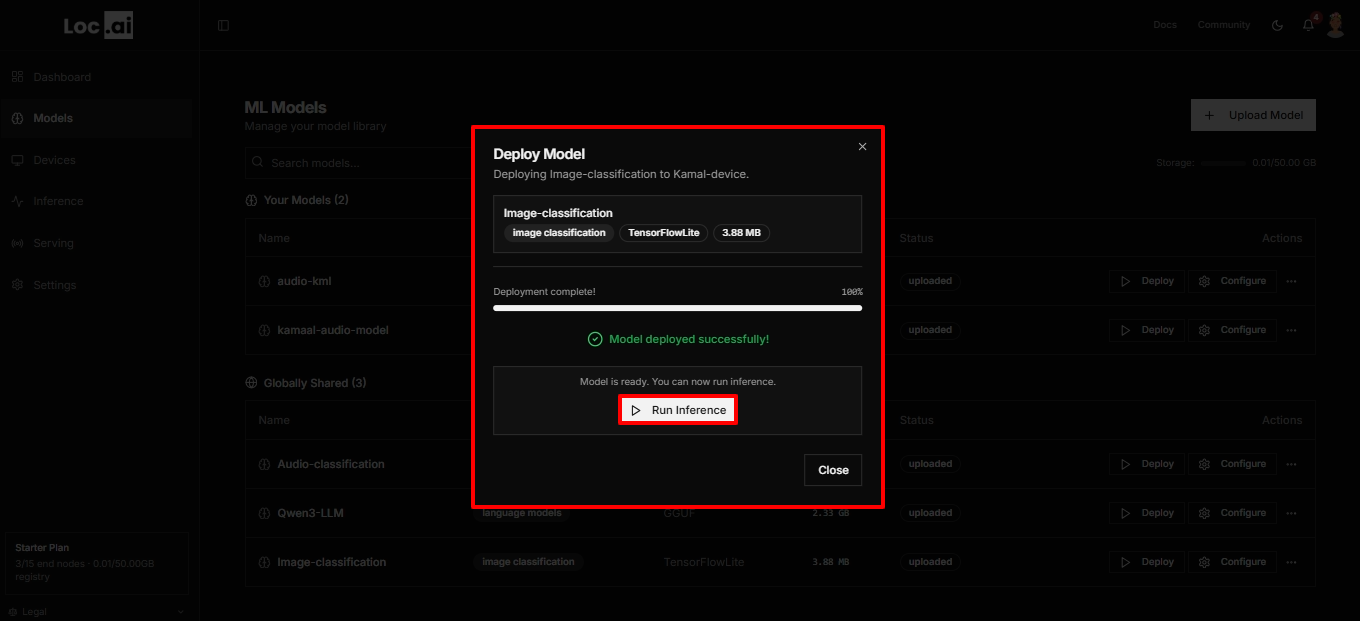
Task: Select Models in the sidebar
Action: click(96, 118)
